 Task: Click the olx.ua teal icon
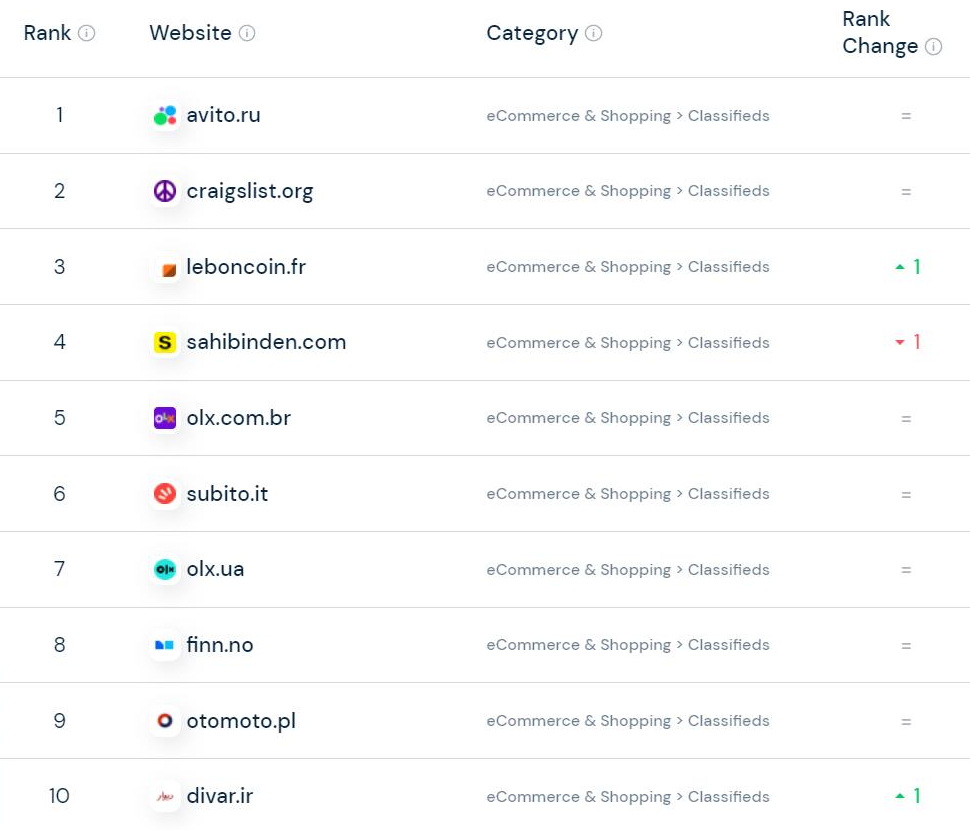click(165, 570)
